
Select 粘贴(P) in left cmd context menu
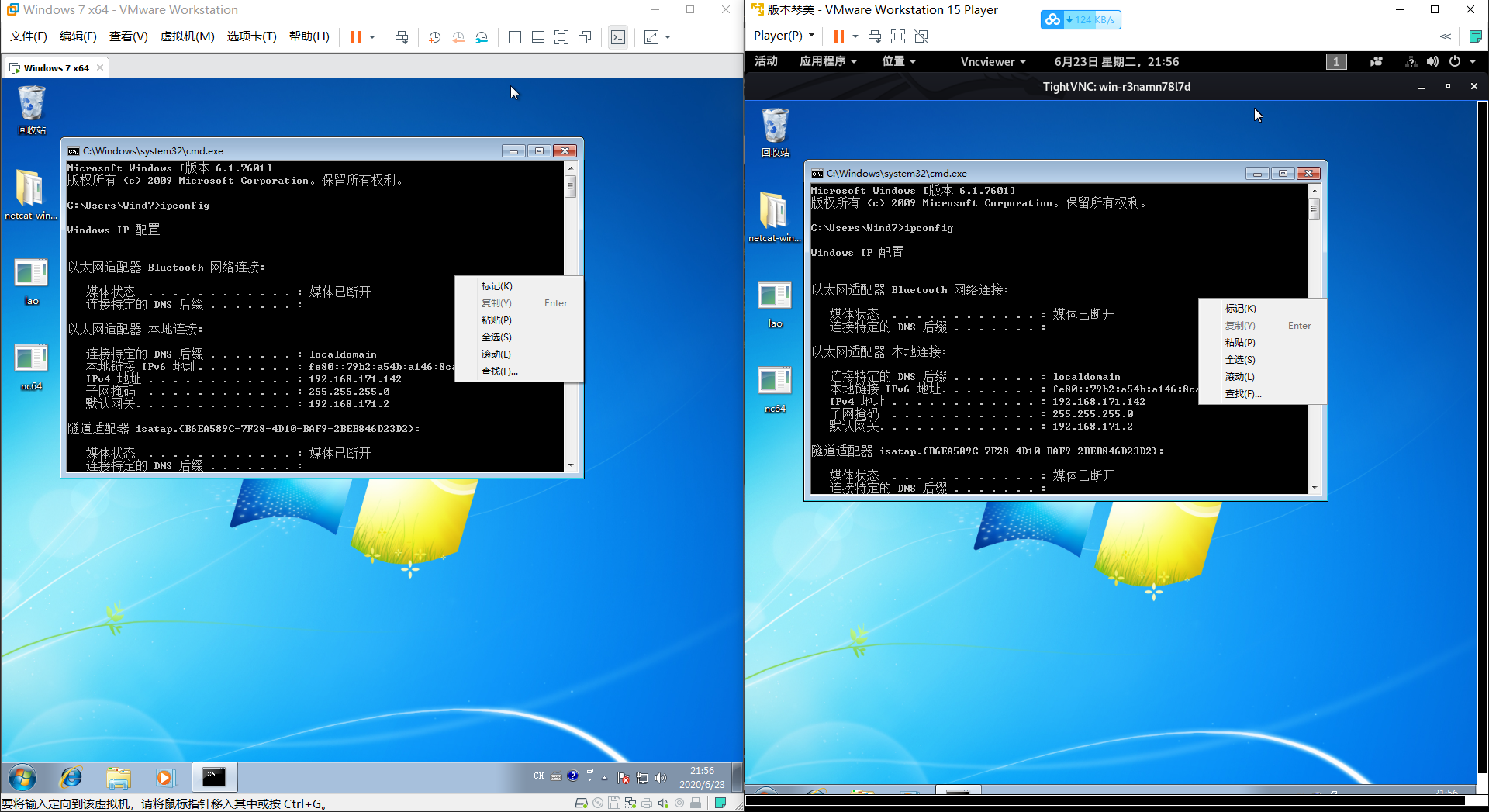point(518,320)
